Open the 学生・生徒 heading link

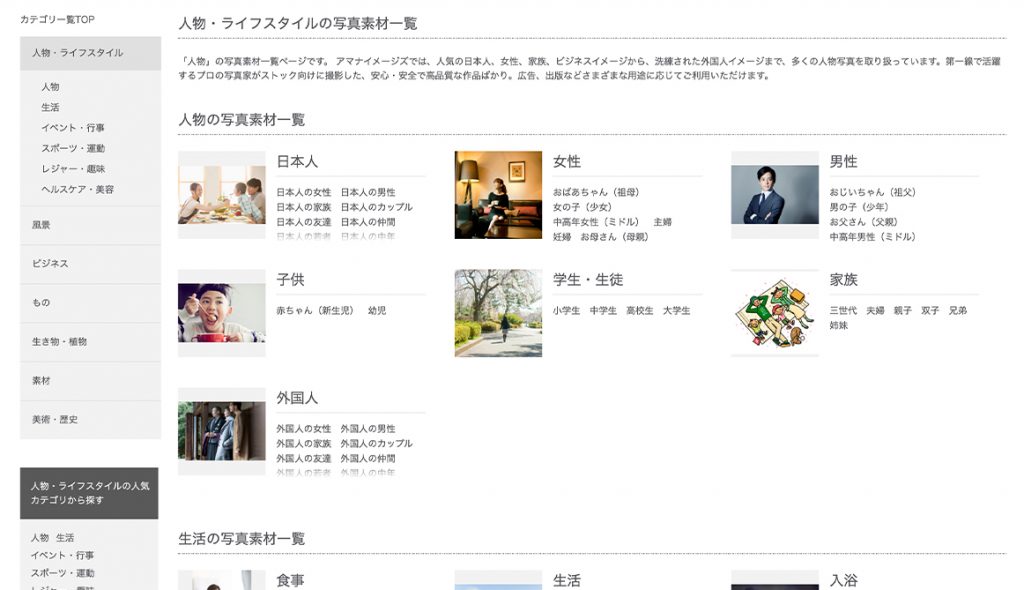[x=588, y=280]
